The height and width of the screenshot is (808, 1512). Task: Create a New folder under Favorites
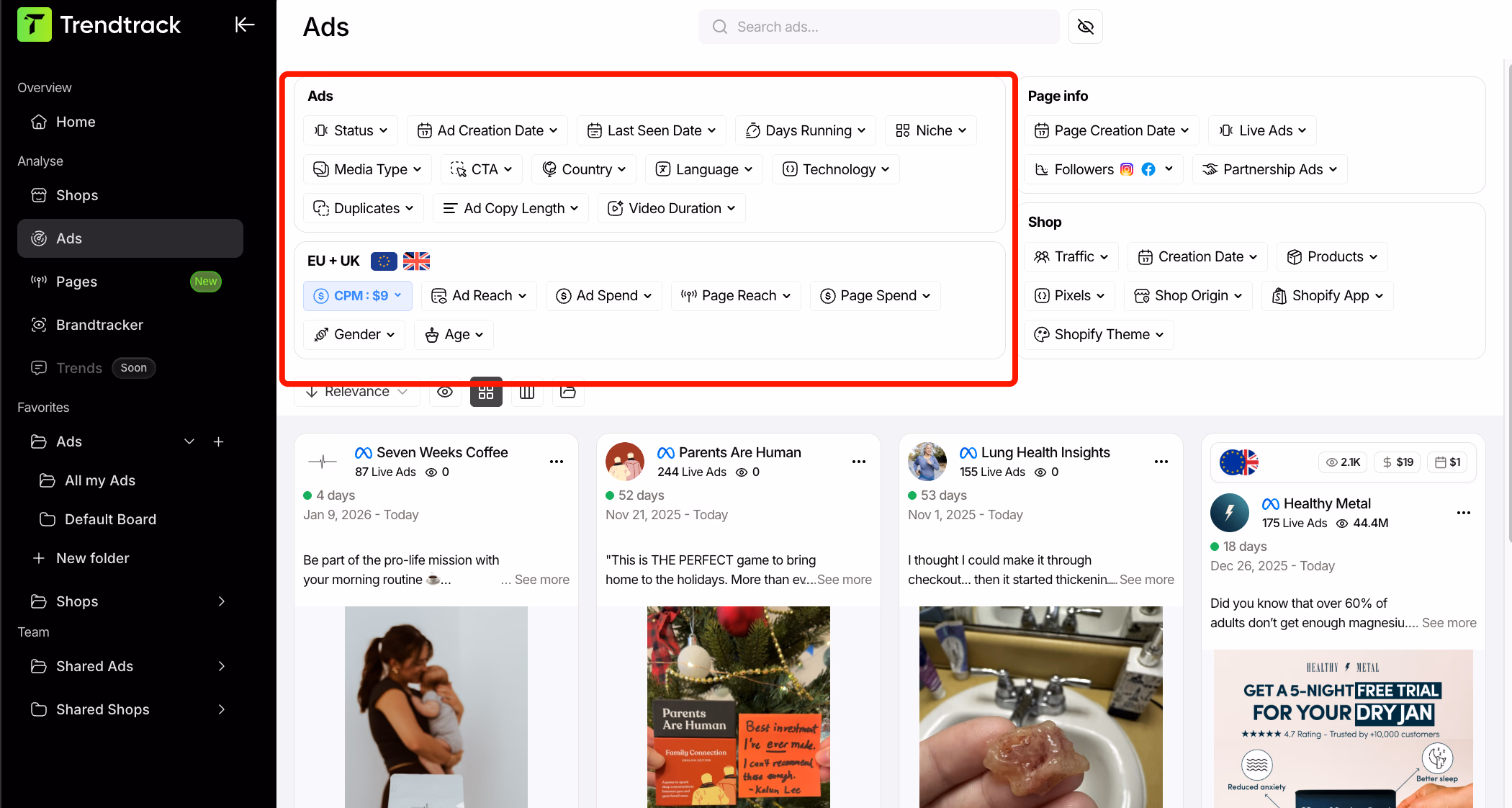point(94,558)
